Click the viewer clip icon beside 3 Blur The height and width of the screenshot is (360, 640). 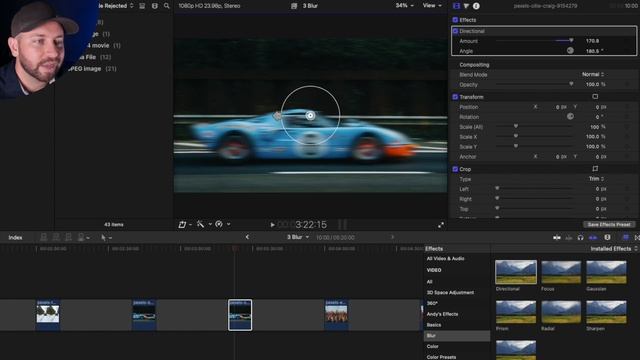294,6
